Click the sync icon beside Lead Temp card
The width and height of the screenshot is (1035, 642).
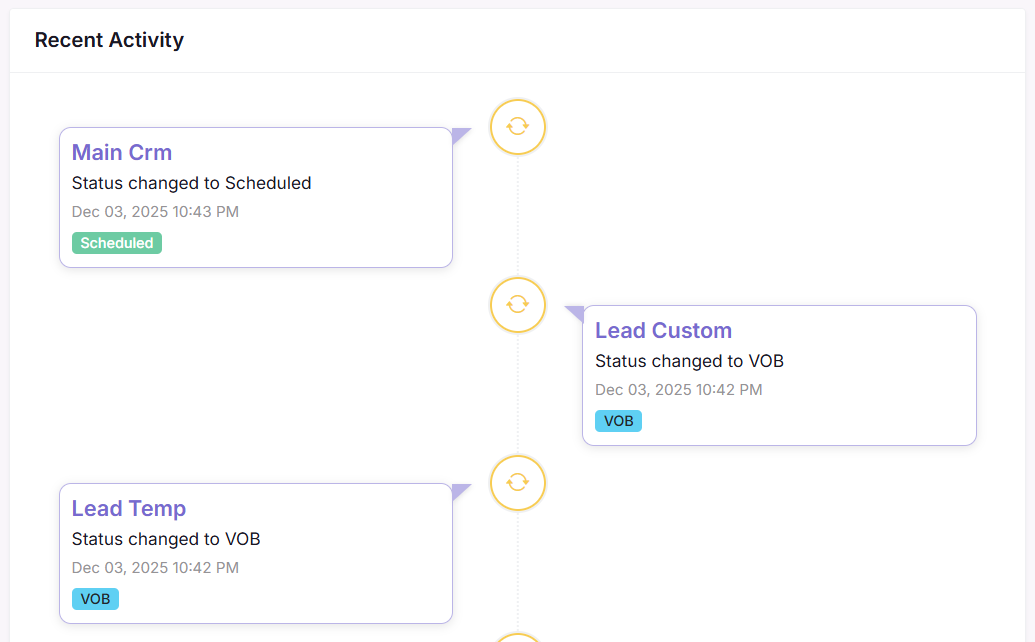tap(517, 483)
